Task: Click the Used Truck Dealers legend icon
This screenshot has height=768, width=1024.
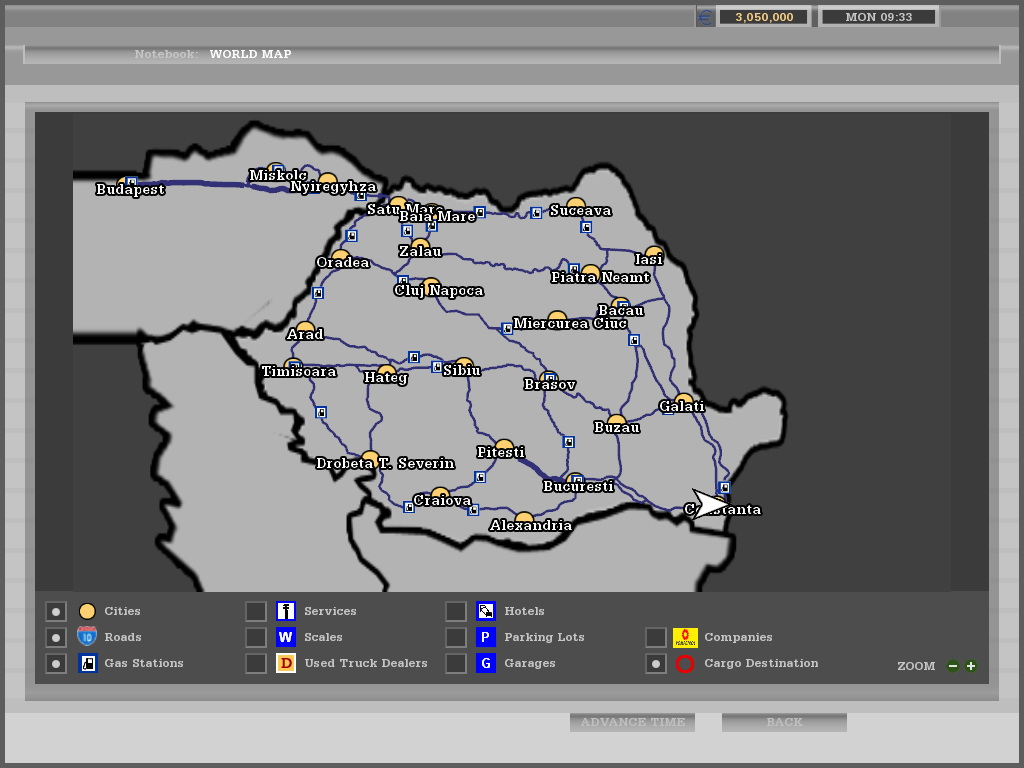Action: 286,663
